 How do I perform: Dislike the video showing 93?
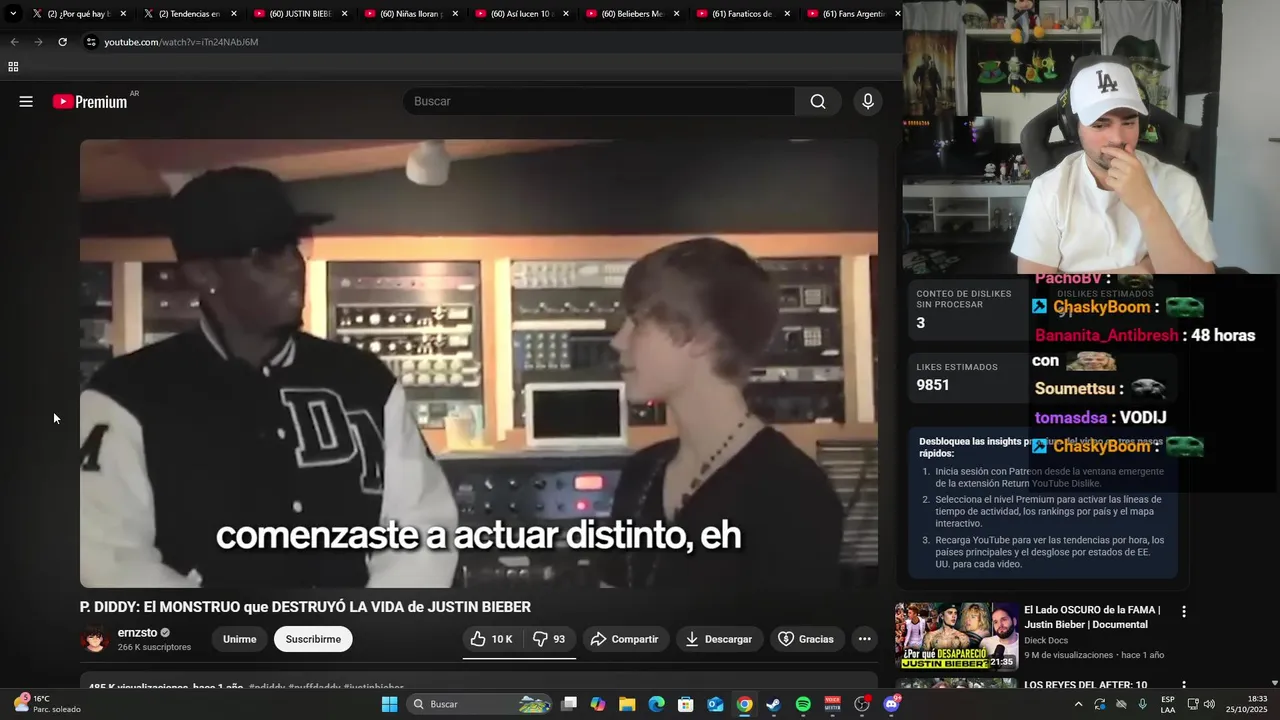[x=549, y=639]
